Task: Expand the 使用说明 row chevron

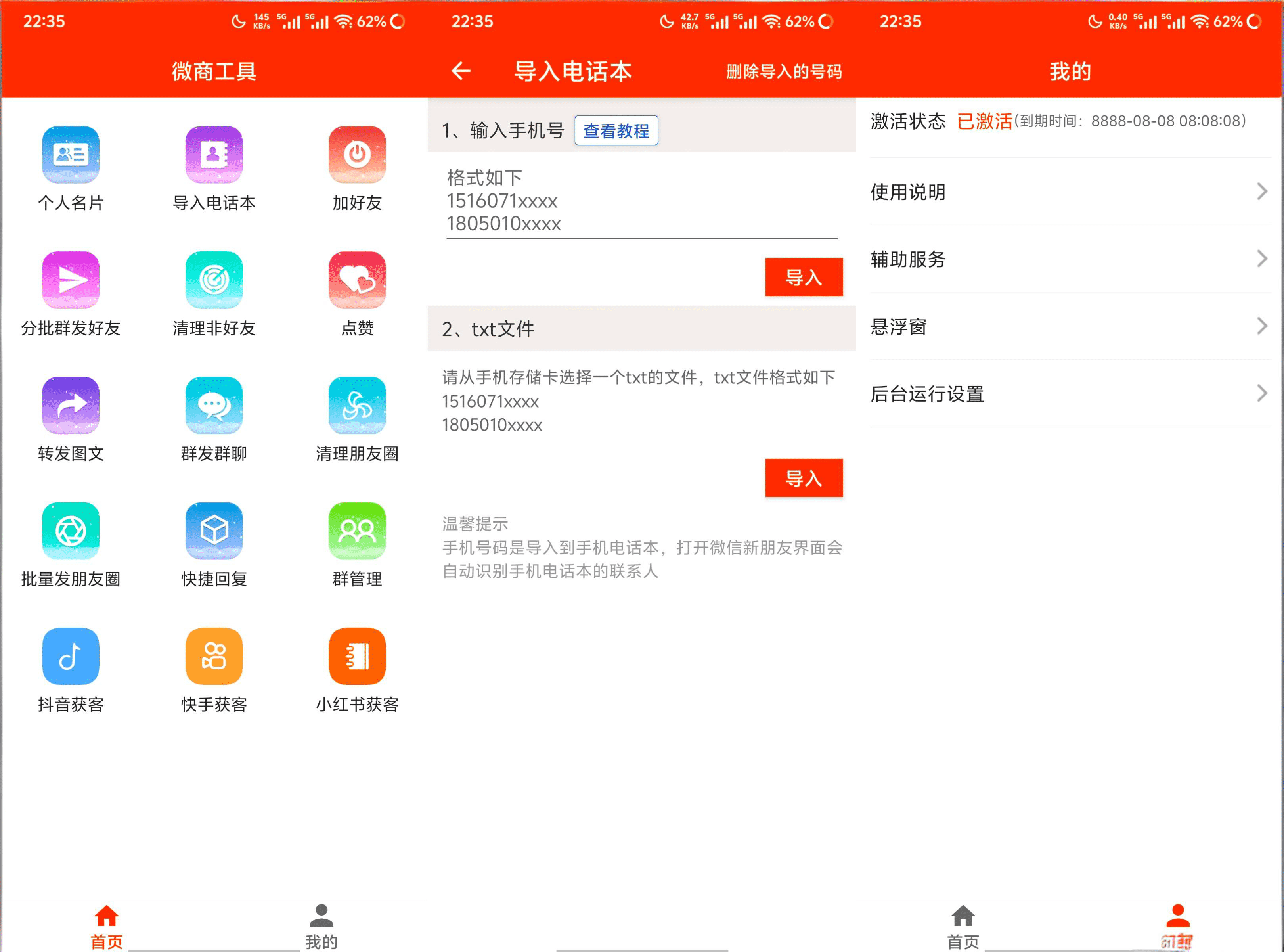Action: click(x=1261, y=192)
